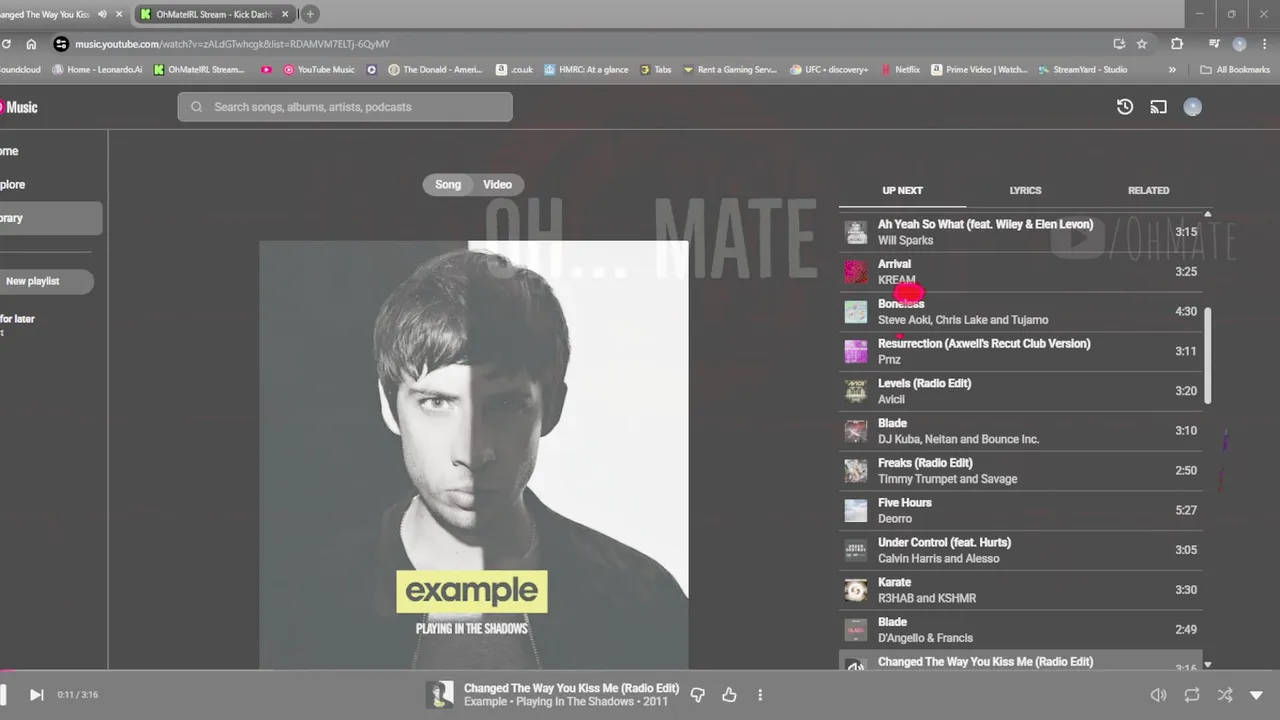Click the search songs, albums, artists field
This screenshot has height=720, width=1280.
coord(345,107)
